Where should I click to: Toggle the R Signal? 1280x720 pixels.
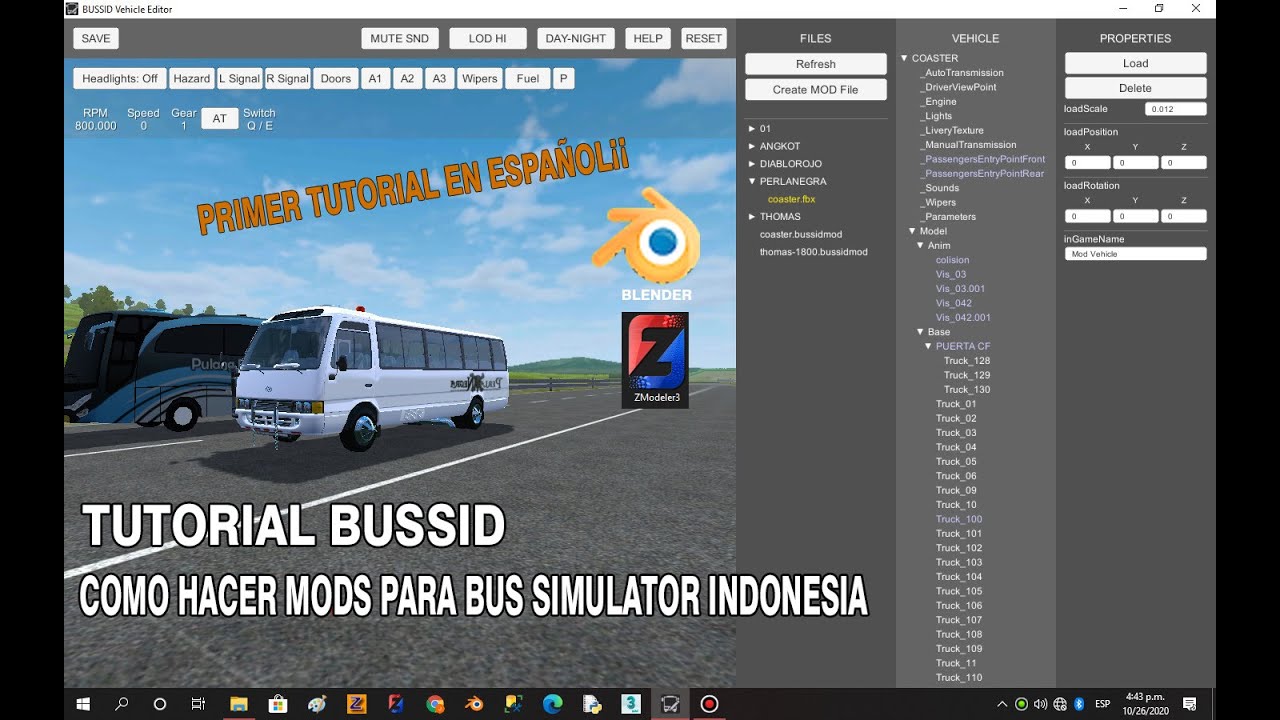[288, 78]
